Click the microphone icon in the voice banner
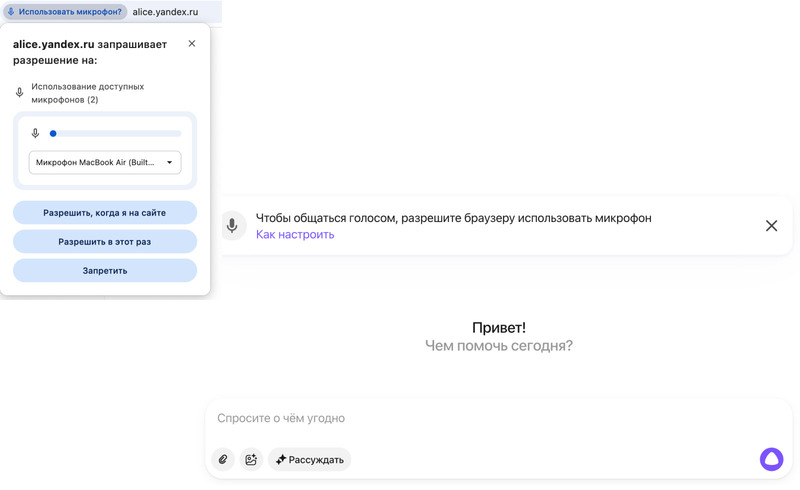Image resolution: width=800 pixels, height=490 pixels. tap(232, 226)
